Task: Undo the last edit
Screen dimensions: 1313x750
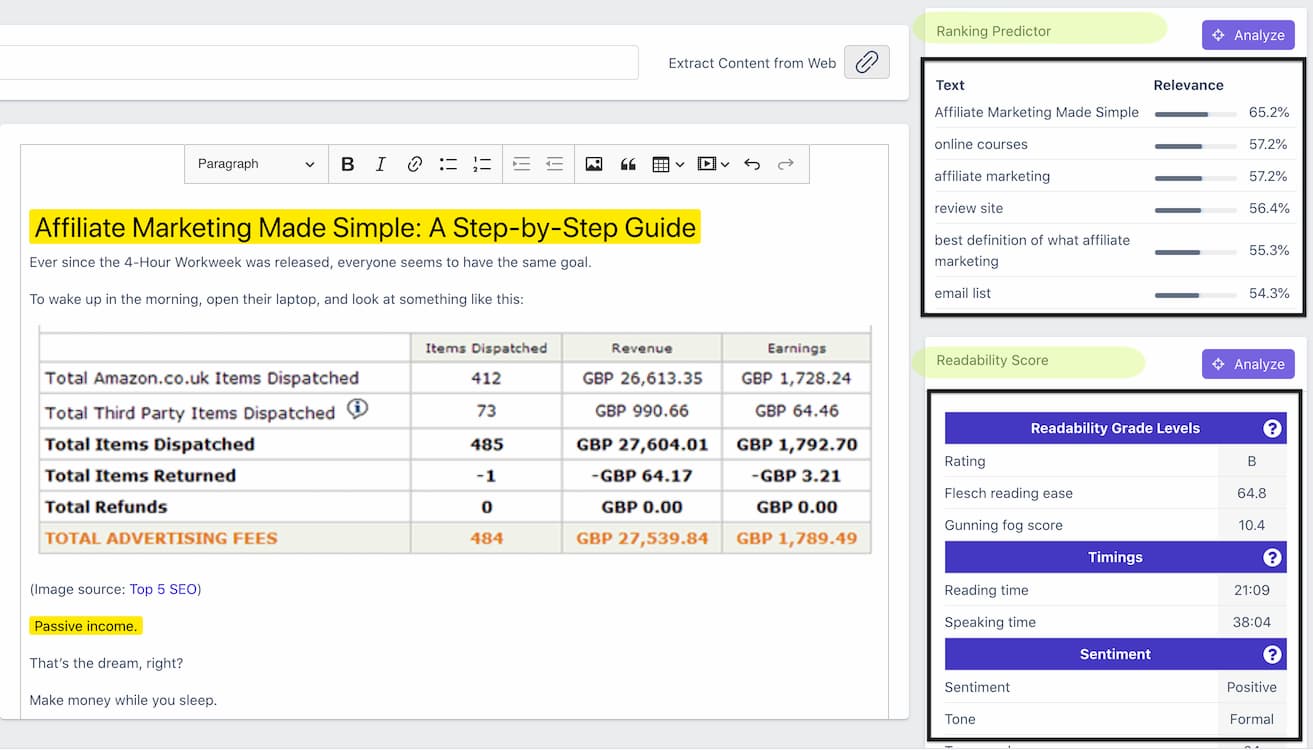Action: coord(752,164)
